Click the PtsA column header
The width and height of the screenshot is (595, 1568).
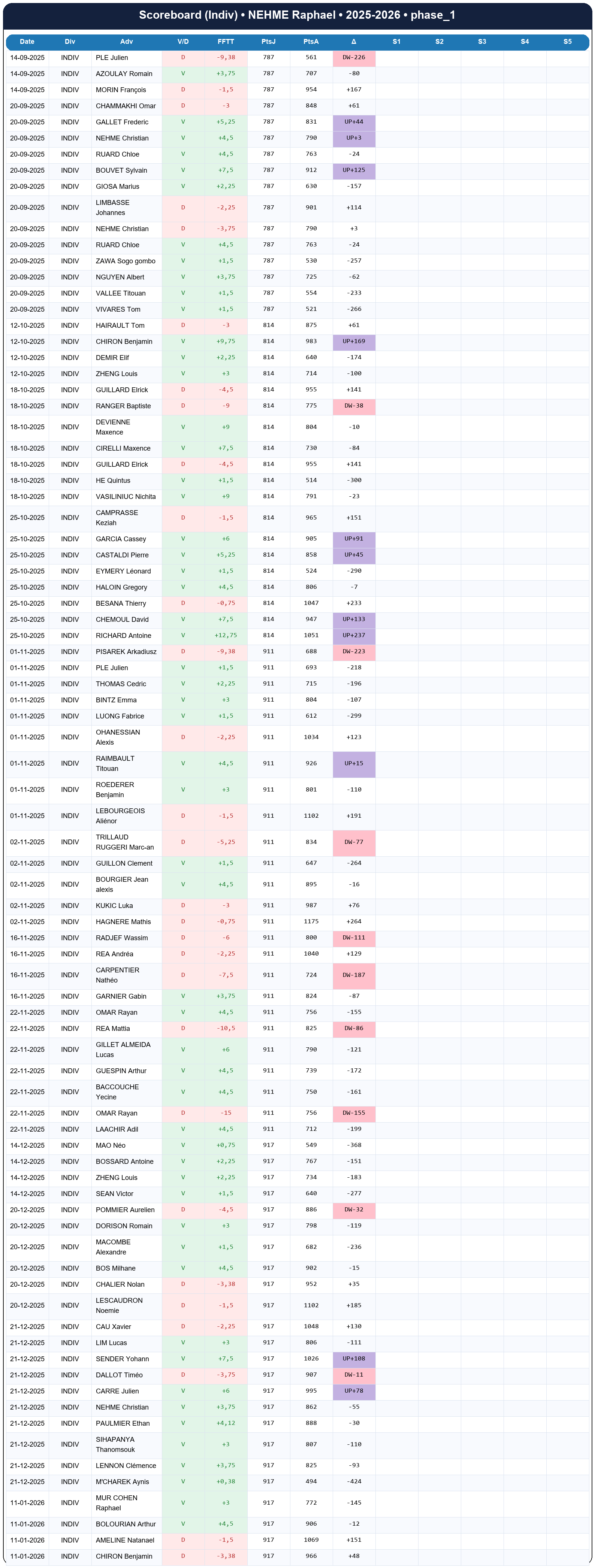[x=311, y=42]
